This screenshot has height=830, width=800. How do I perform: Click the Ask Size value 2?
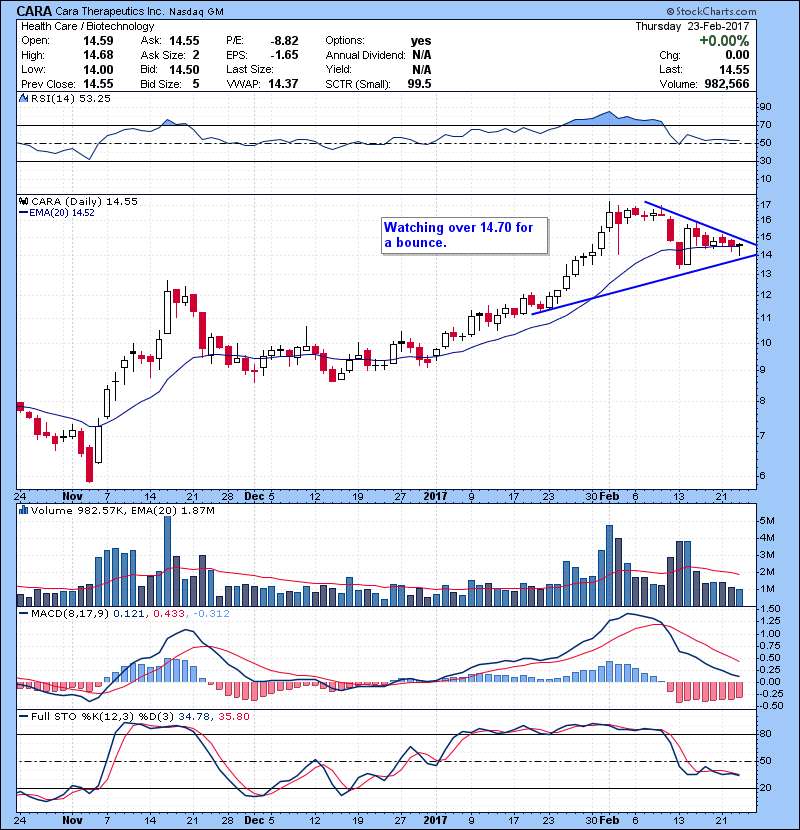click(x=196, y=55)
